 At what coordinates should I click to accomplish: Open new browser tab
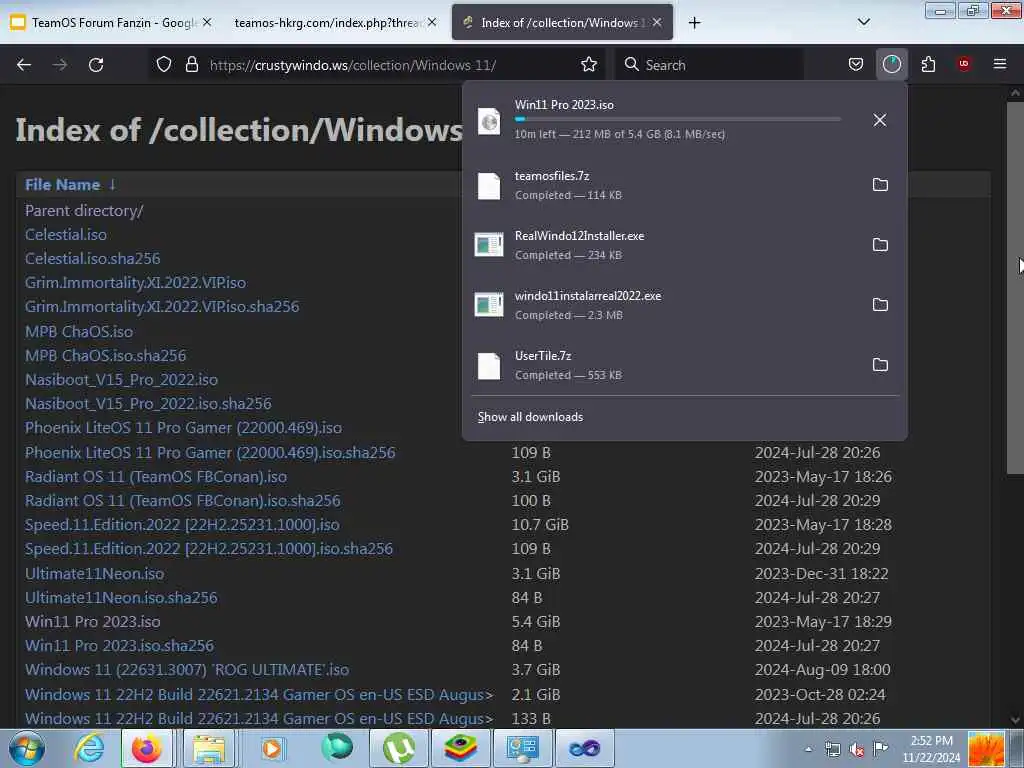[x=694, y=23]
